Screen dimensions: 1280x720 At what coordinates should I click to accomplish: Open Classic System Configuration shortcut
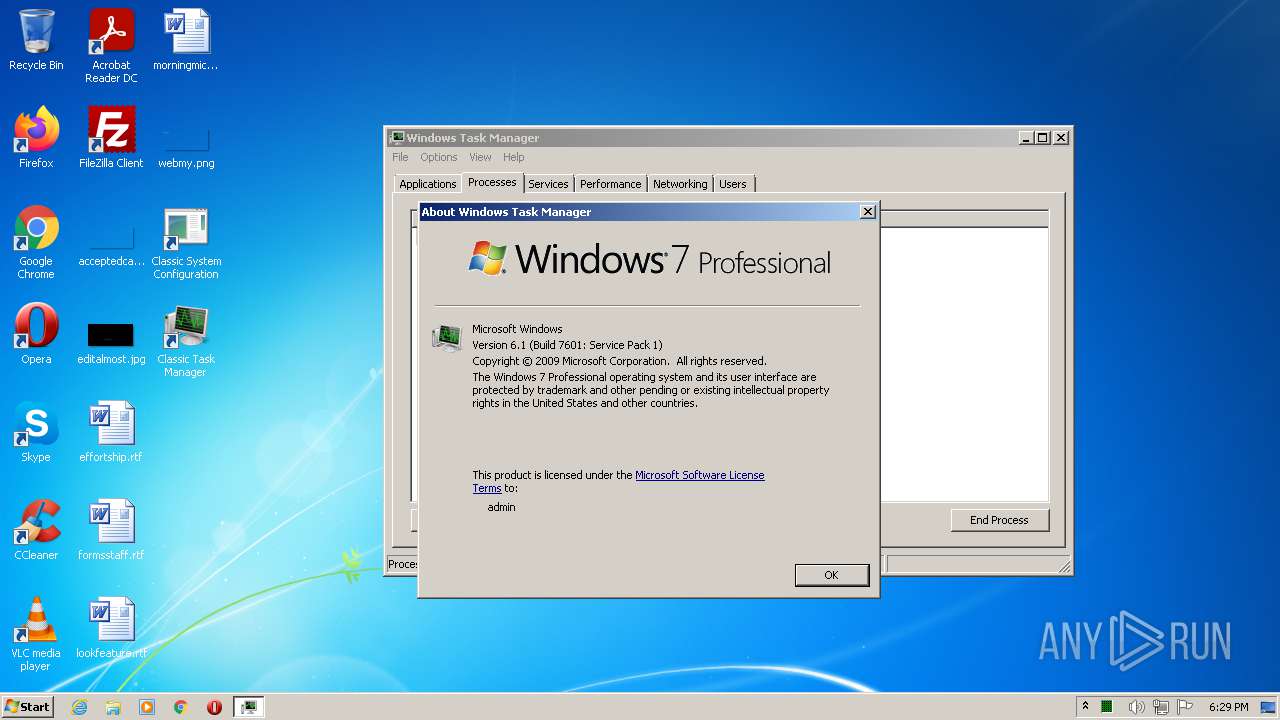[186, 242]
